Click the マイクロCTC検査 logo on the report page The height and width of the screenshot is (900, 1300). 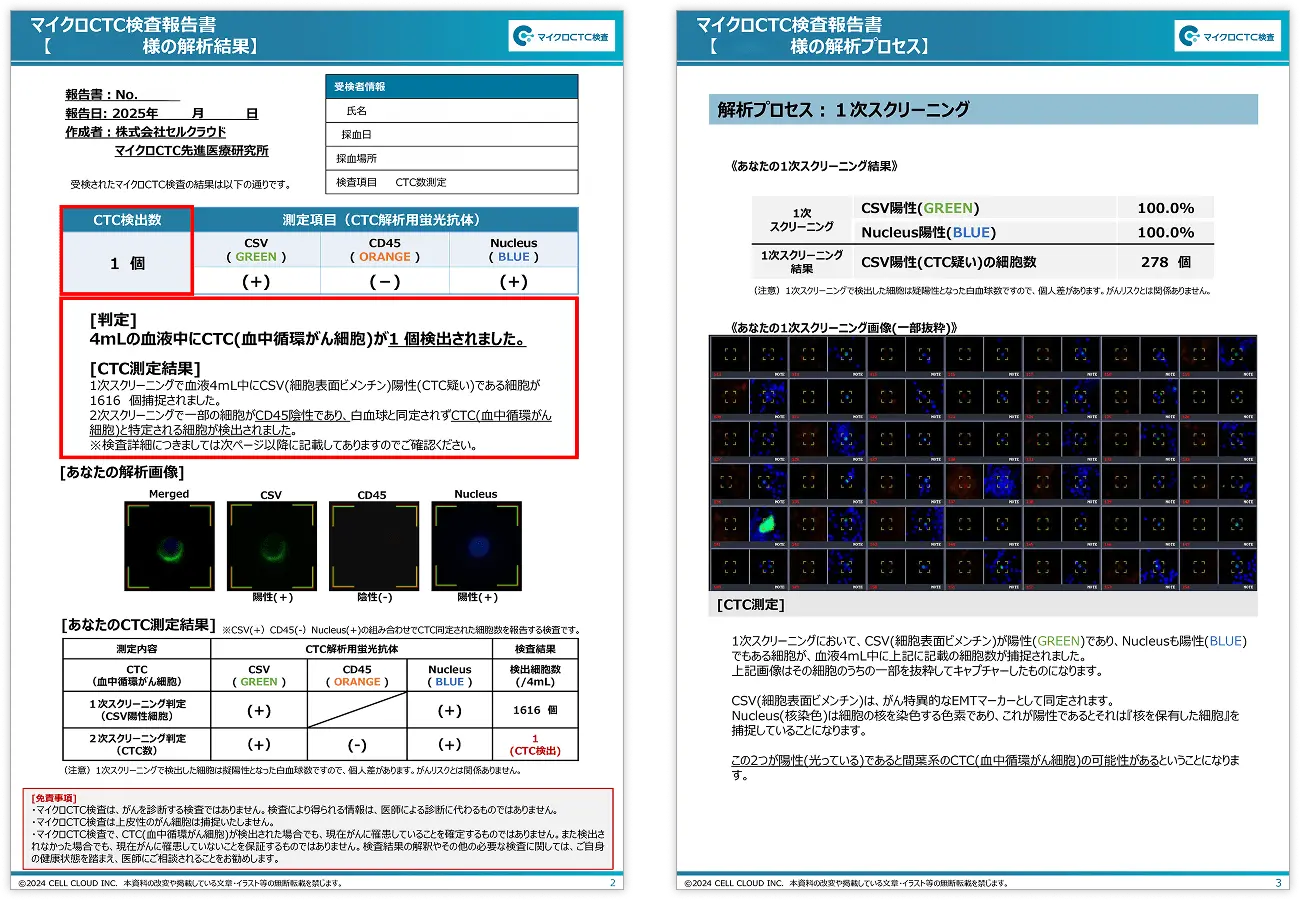click(561, 35)
